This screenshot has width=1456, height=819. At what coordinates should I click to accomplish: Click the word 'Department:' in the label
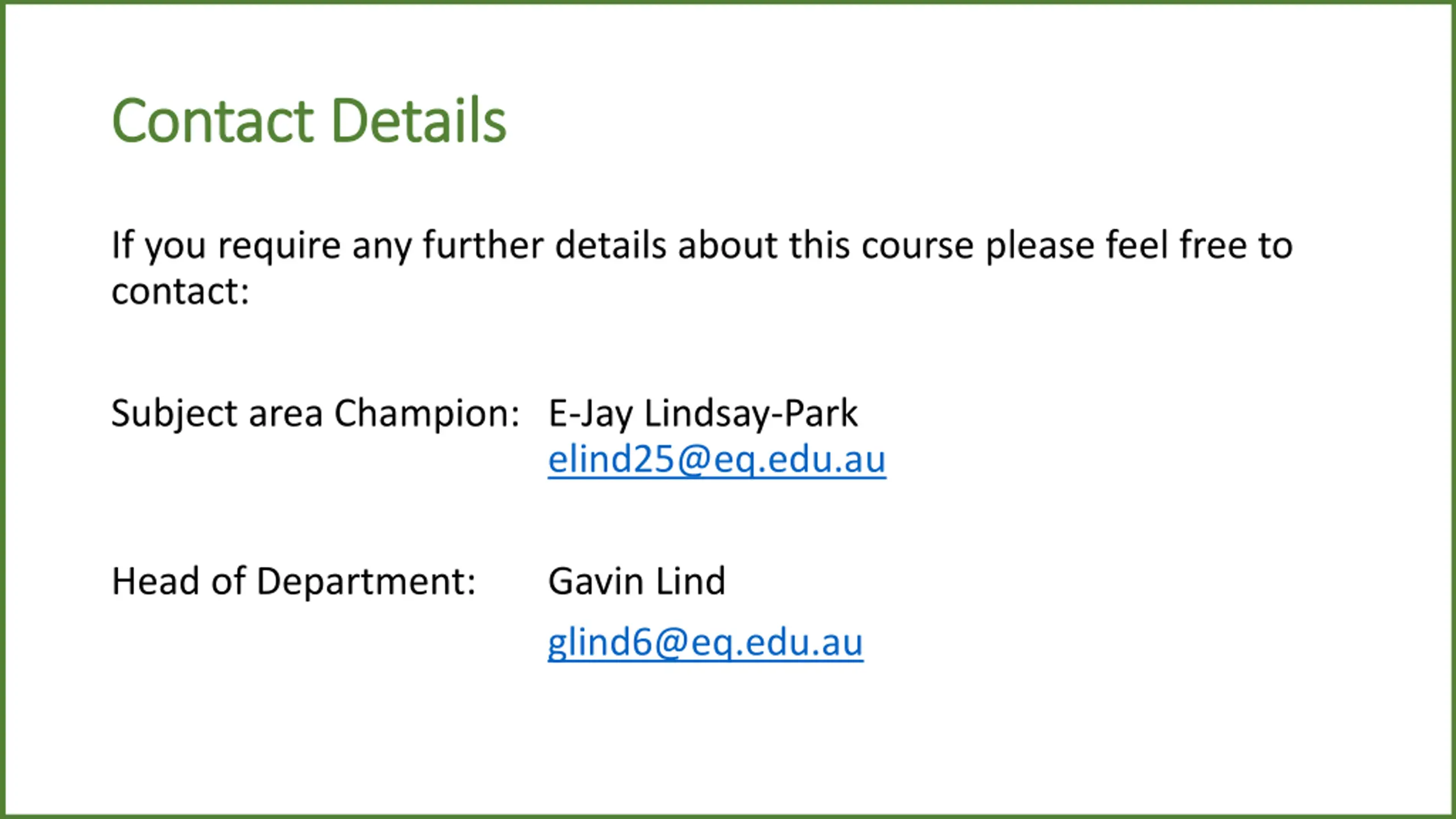pos(366,581)
